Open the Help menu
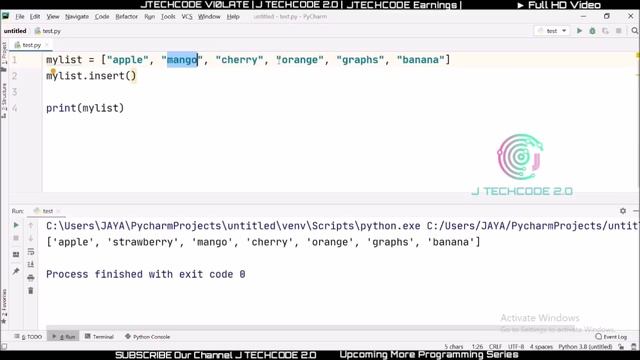Viewport: 640px width, 360px height. pyautogui.click(x=233, y=17)
